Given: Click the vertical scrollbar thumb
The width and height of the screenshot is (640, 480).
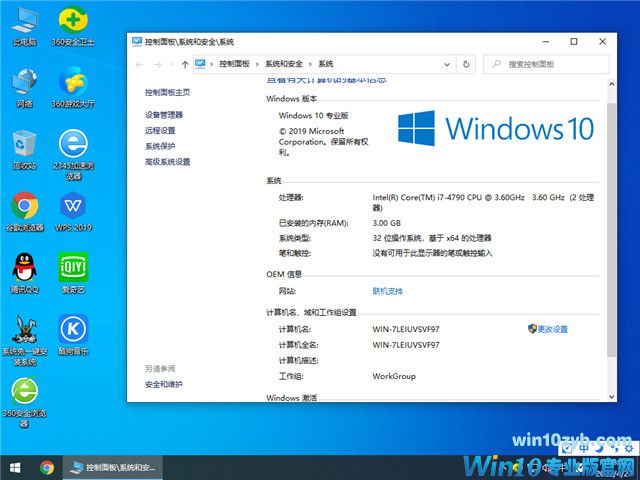Looking at the screenshot, I should pyautogui.click(x=611, y=231).
